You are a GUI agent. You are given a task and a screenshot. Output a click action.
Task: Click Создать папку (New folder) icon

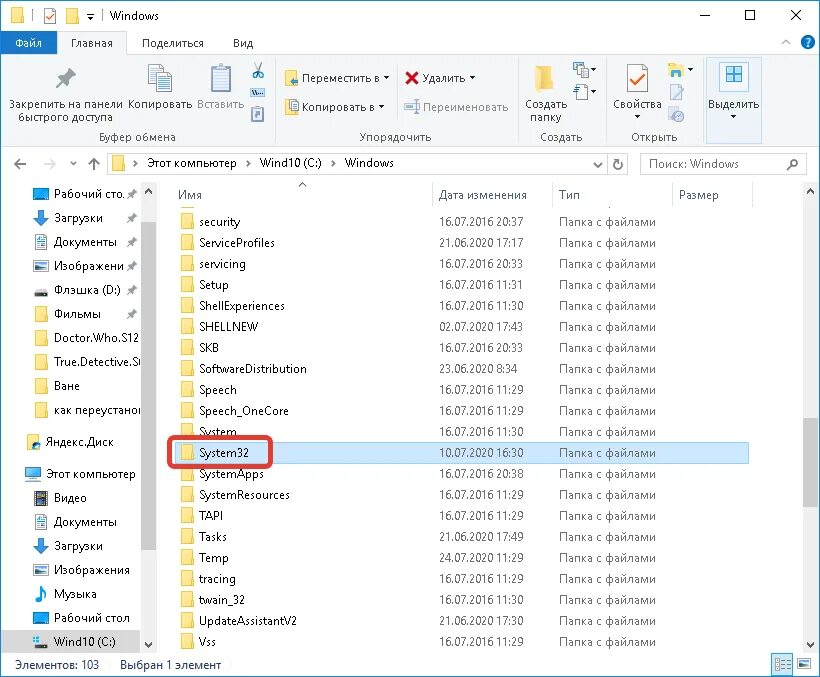(545, 78)
